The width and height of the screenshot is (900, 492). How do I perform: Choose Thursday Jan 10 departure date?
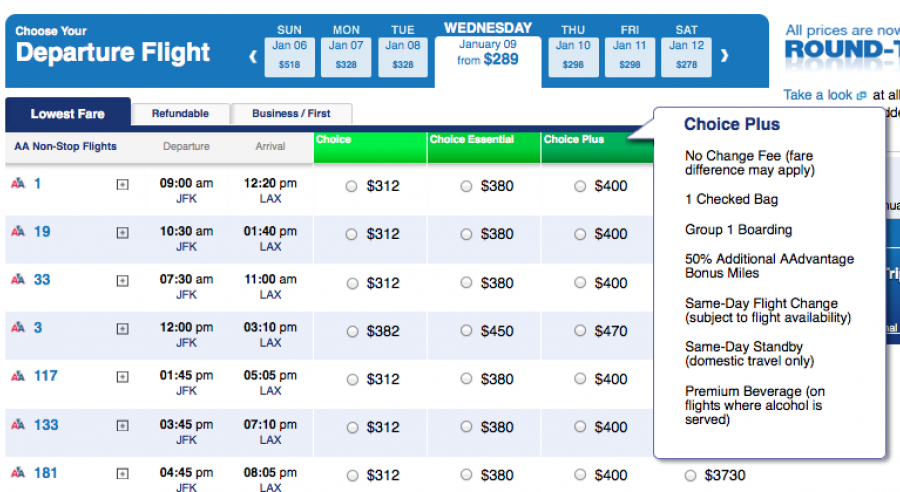[x=573, y=55]
